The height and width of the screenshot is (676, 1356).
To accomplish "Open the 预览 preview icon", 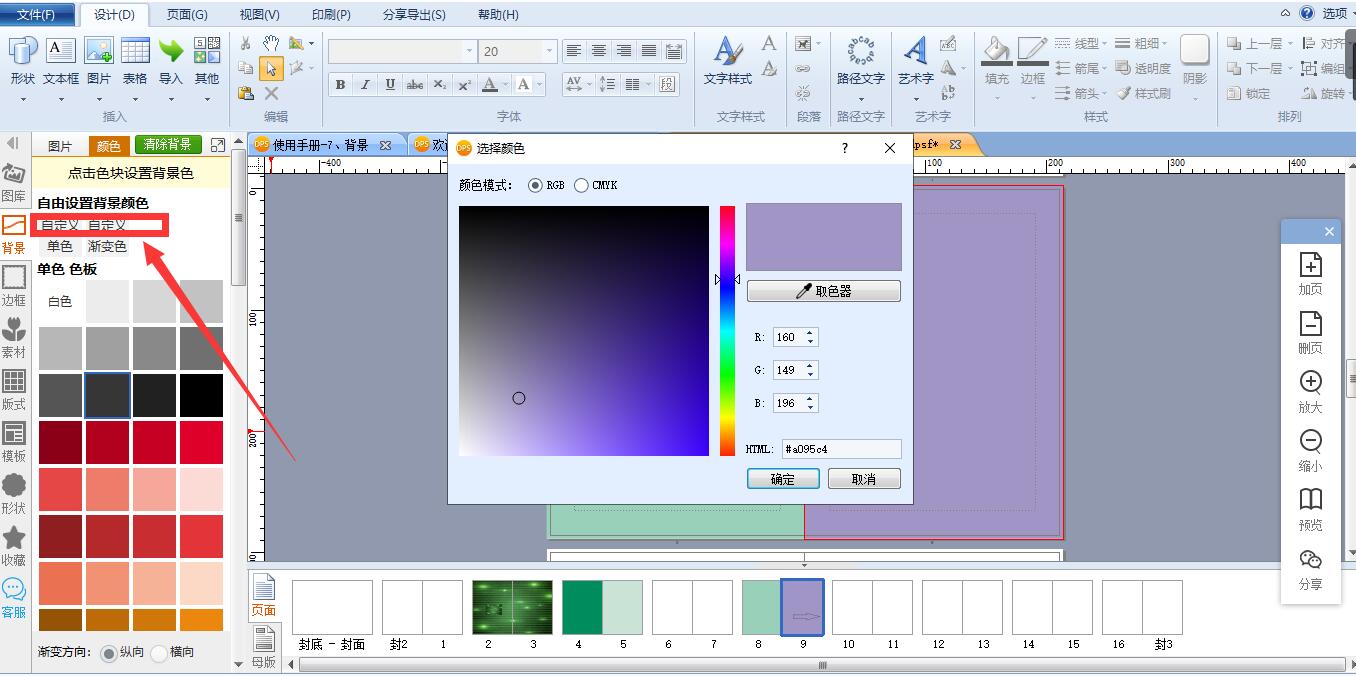I will point(1310,509).
